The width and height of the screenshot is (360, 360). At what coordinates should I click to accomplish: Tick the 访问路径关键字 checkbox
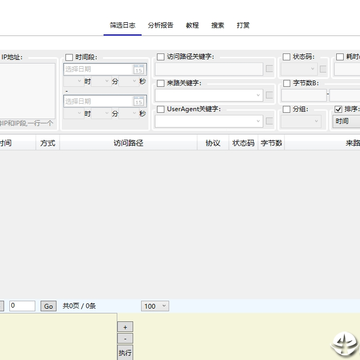[161, 57]
